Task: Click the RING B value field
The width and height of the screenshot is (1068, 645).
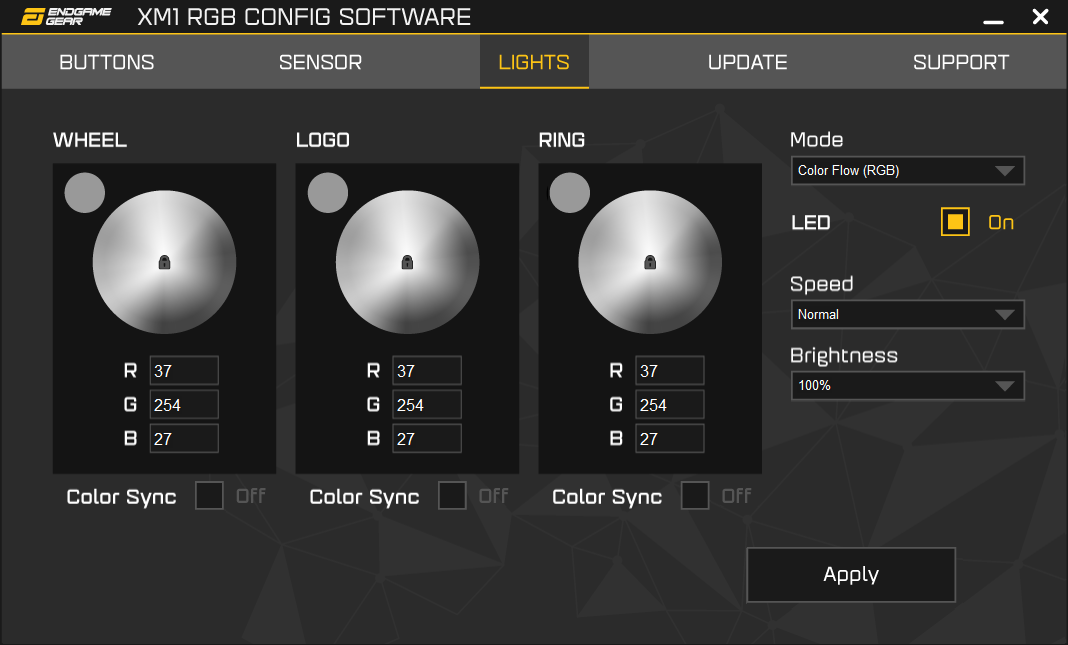Action: [x=670, y=439]
